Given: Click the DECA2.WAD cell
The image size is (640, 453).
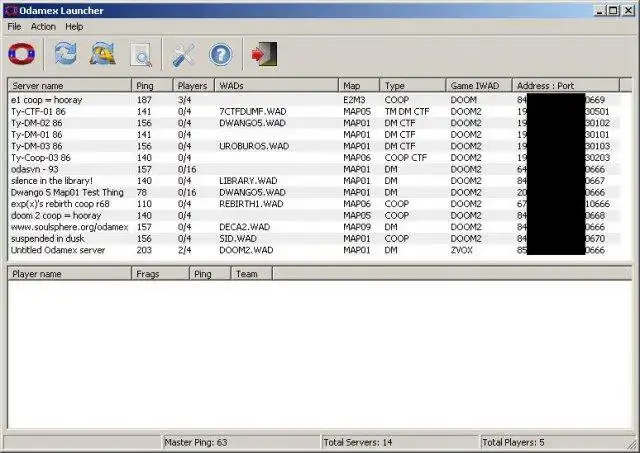Looking at the screenshot, I should 244,227.
